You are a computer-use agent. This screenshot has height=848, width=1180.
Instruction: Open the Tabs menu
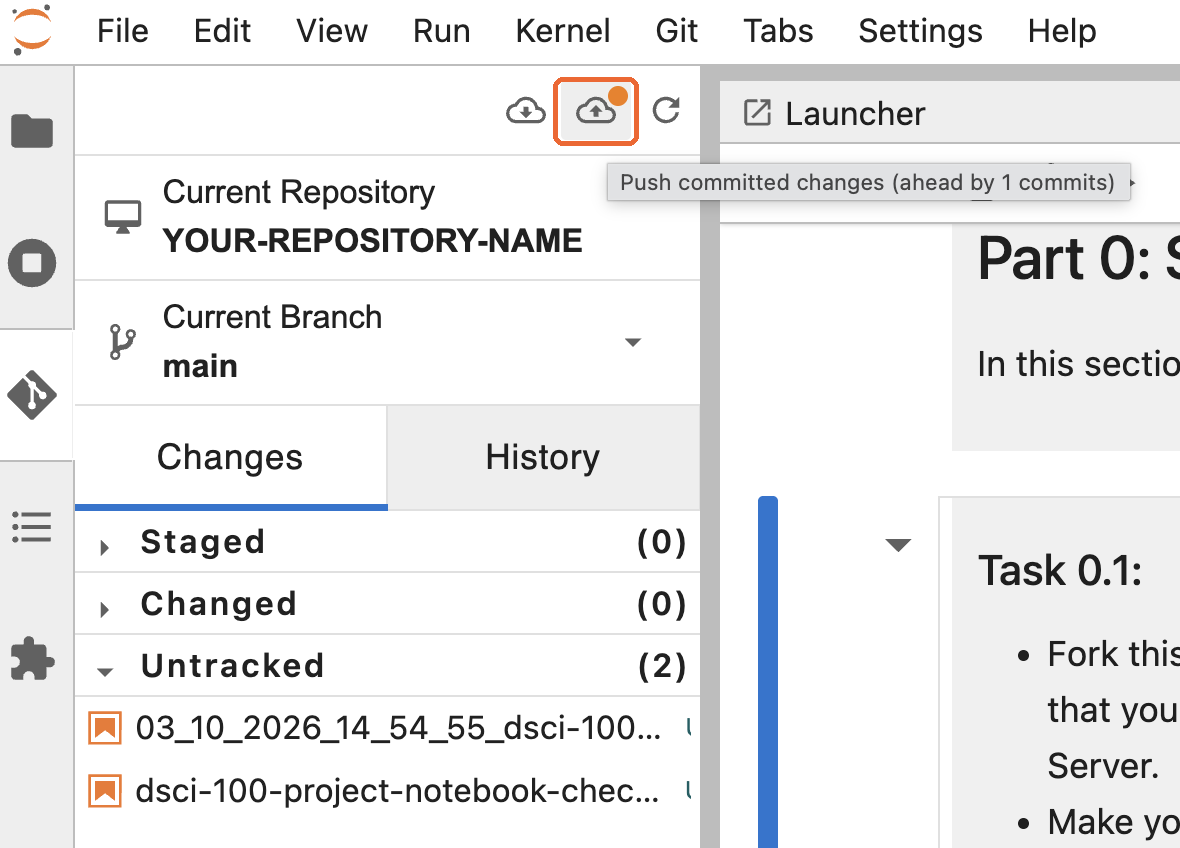pos(778,32)
